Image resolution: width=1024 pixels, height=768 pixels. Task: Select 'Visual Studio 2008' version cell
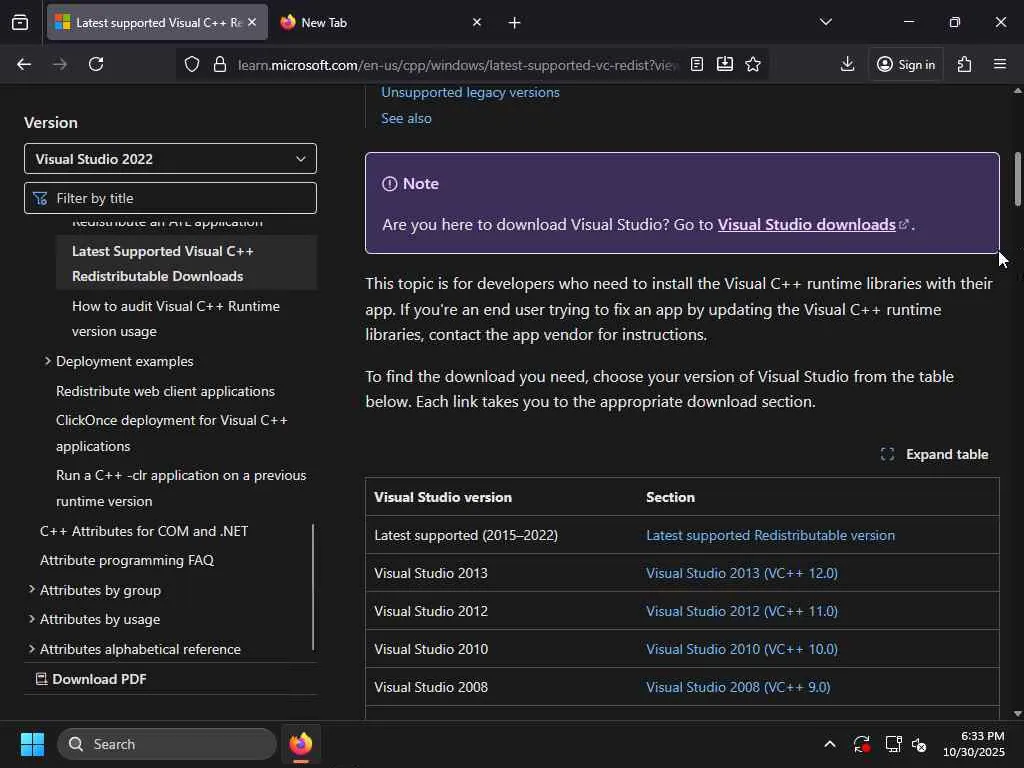click(x=501, y=687)
